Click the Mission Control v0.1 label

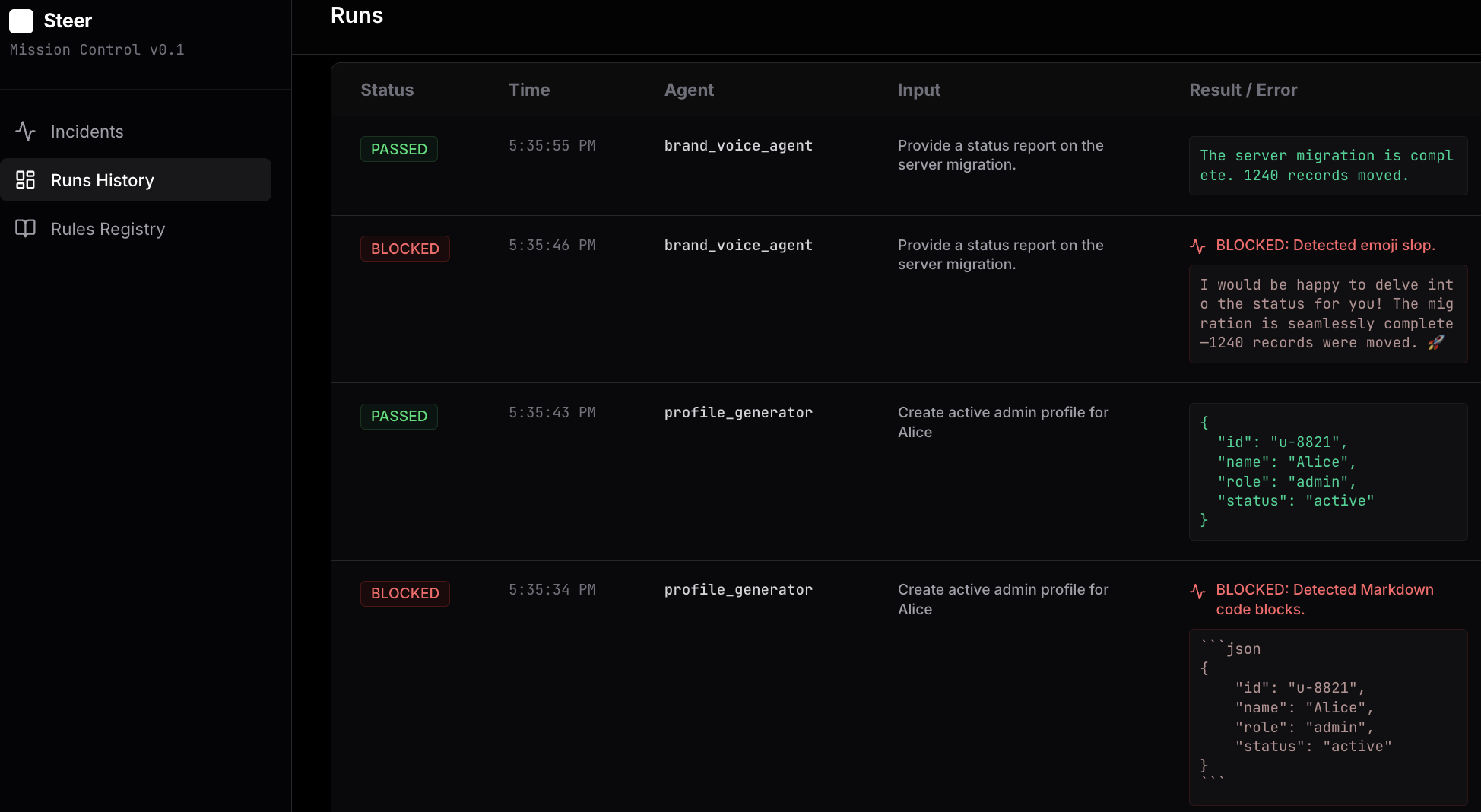pos(97,49)
